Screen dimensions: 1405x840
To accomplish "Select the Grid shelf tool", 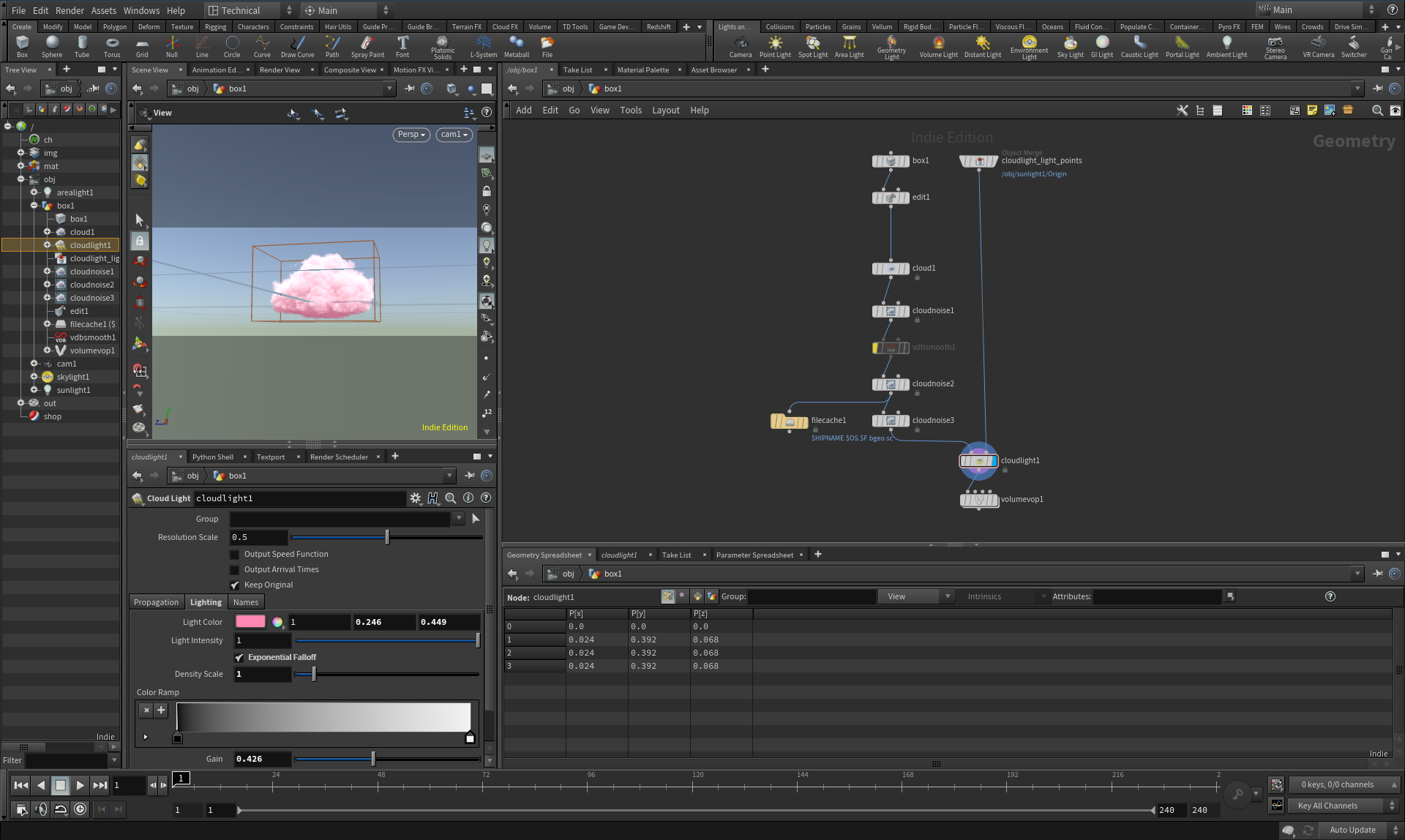I will tap(142, 47).
